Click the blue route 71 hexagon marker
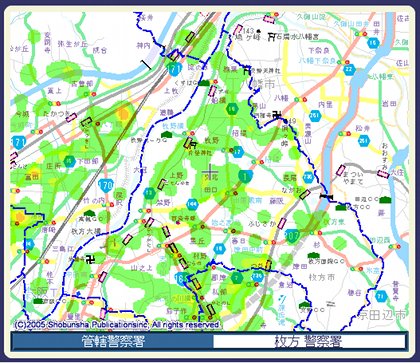The width and height of the screenshot is (420, 363). click(381, 296)
